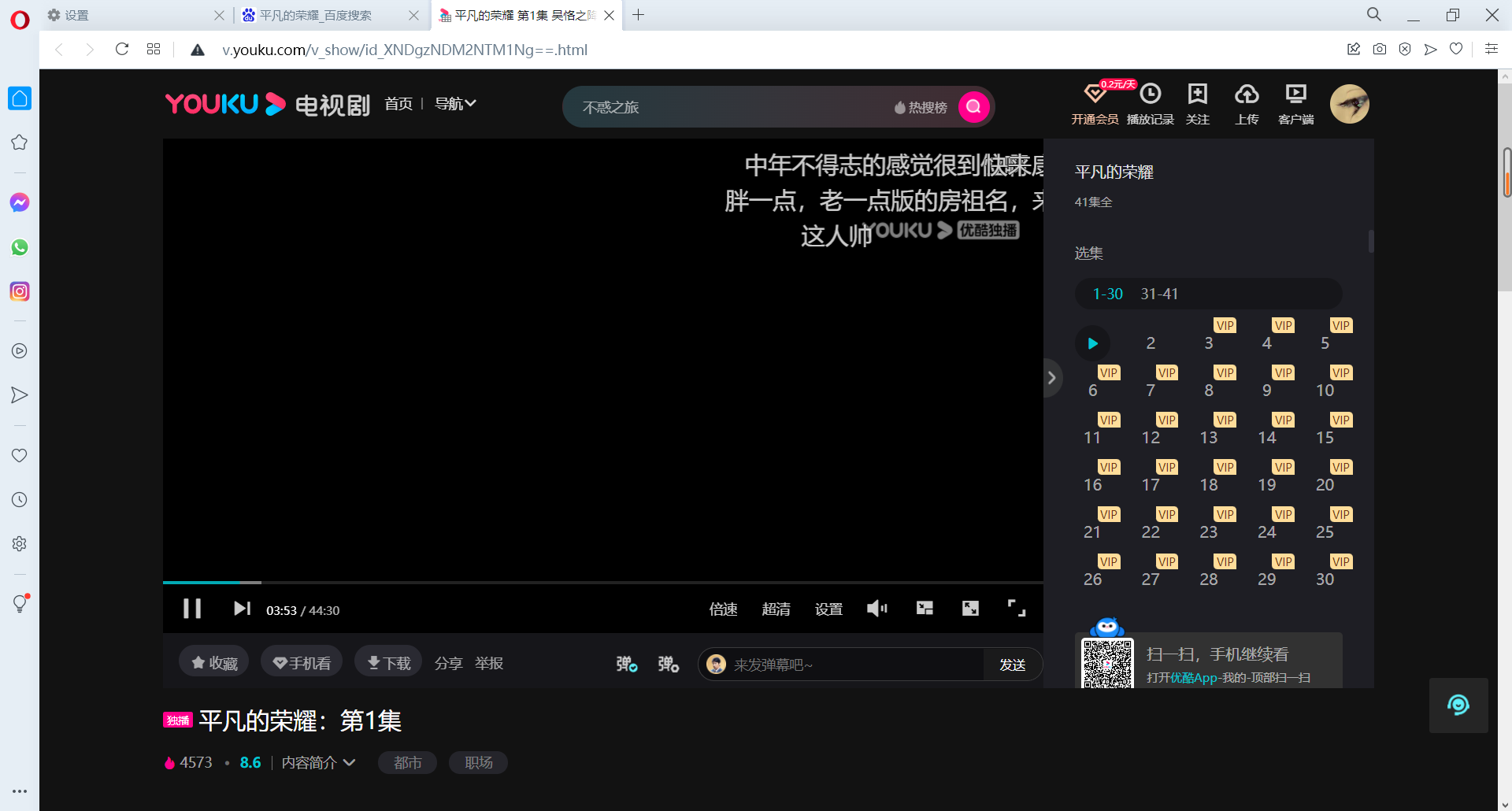Change video quality via 超清
Image resolution: width=1512 pixels, height=811 pixels.
pos(776,609)
